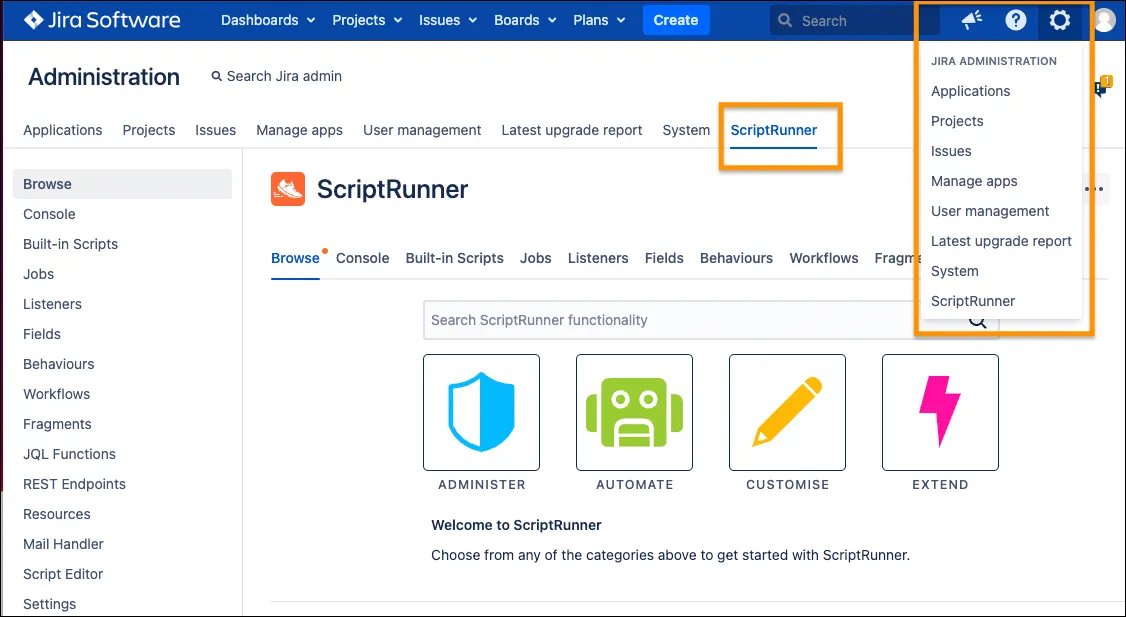
Task: Select the Browse tab under ScriptRunner heading
Action: 295,258
